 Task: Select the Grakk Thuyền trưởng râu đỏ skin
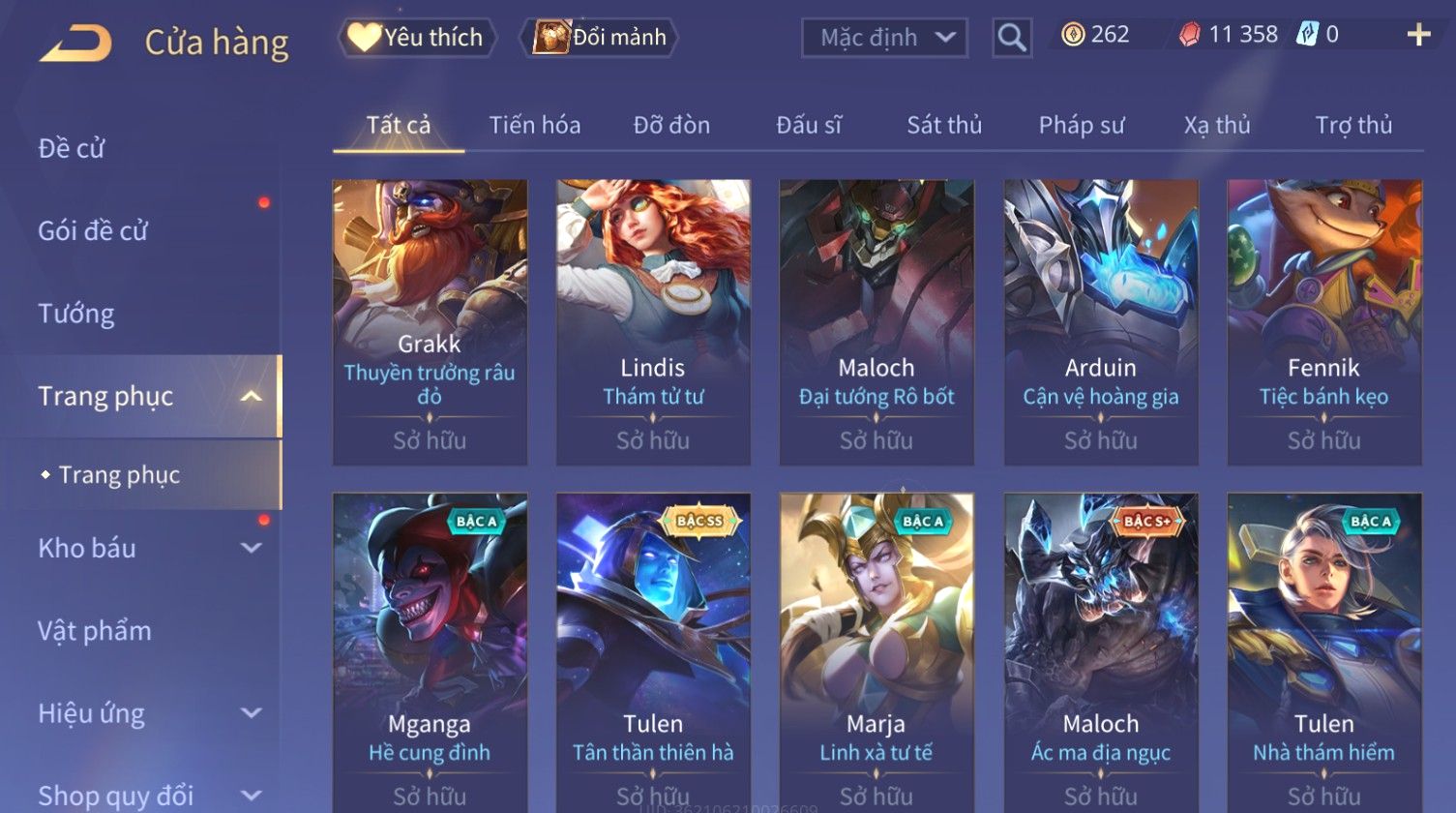pos(430,322)
